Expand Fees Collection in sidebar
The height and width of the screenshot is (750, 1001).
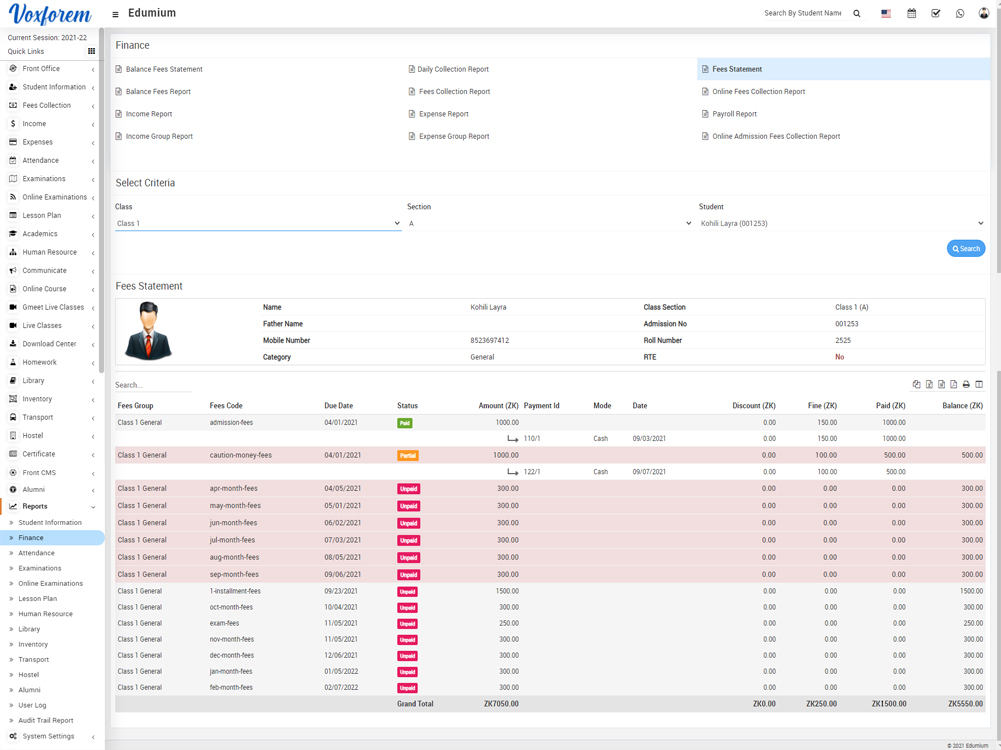click(x=47, y=105)
